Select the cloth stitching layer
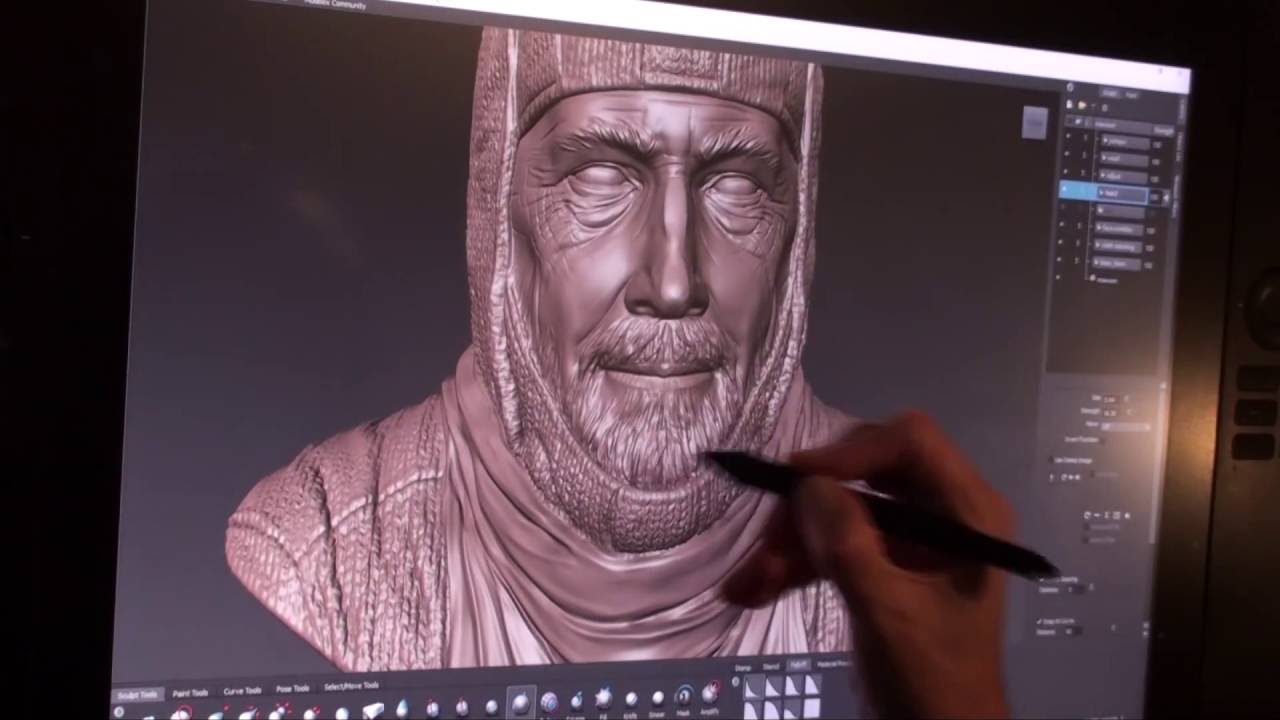This screenshot has width=1280, height=720. [1118, 246]
